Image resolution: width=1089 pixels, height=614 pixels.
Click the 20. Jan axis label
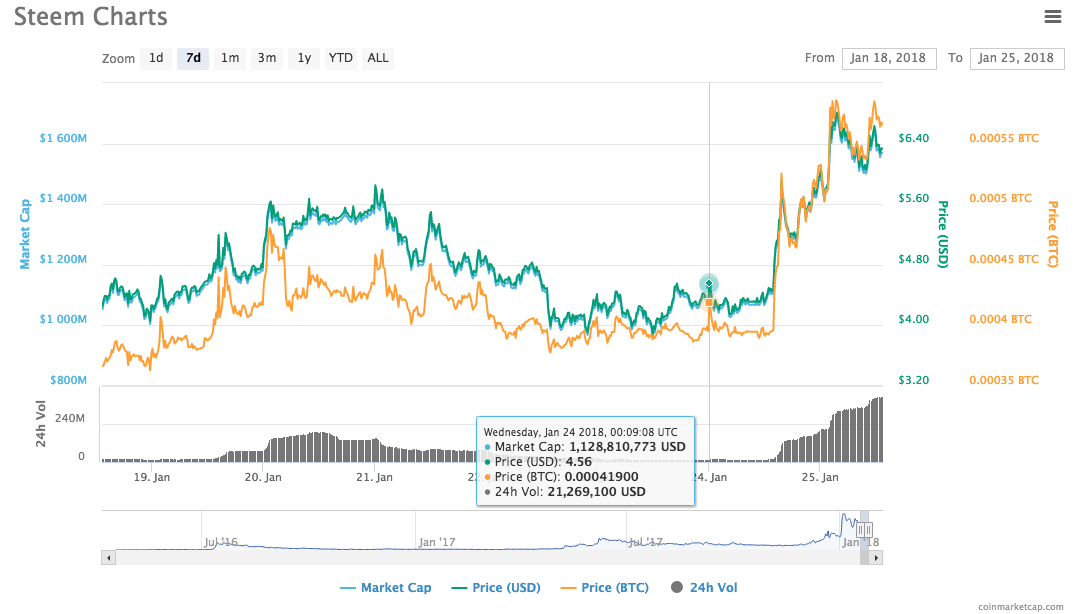tap(263, 477)
